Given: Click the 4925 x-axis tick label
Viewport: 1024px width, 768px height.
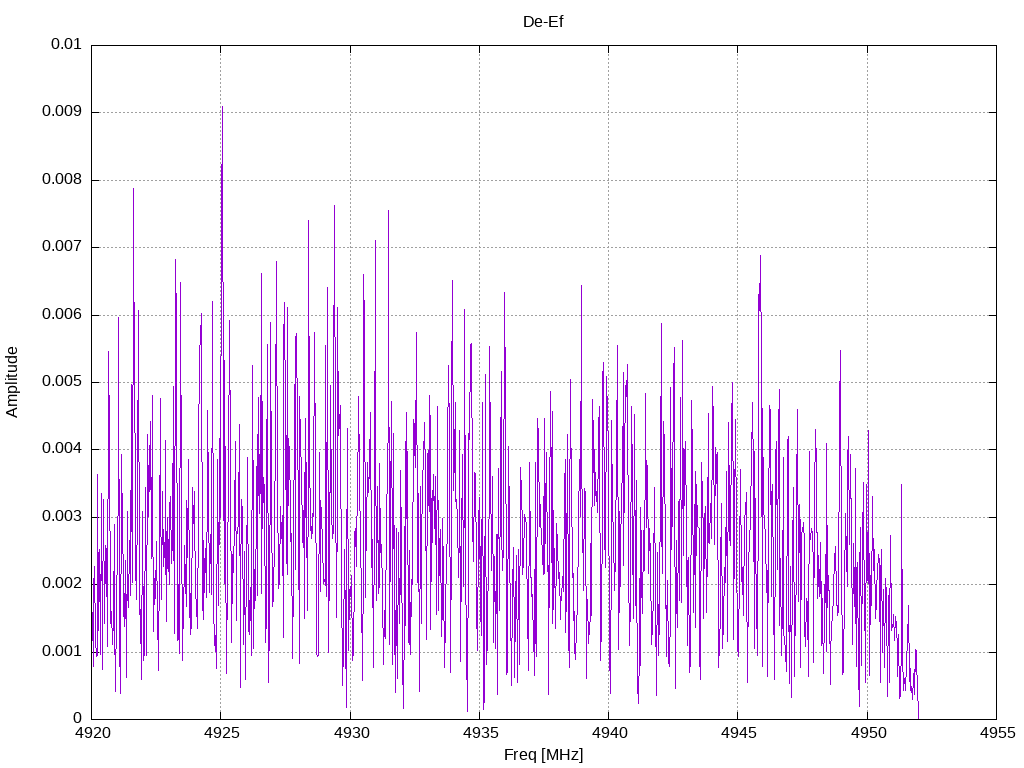Looking at the screenshot, I should 221,733.
